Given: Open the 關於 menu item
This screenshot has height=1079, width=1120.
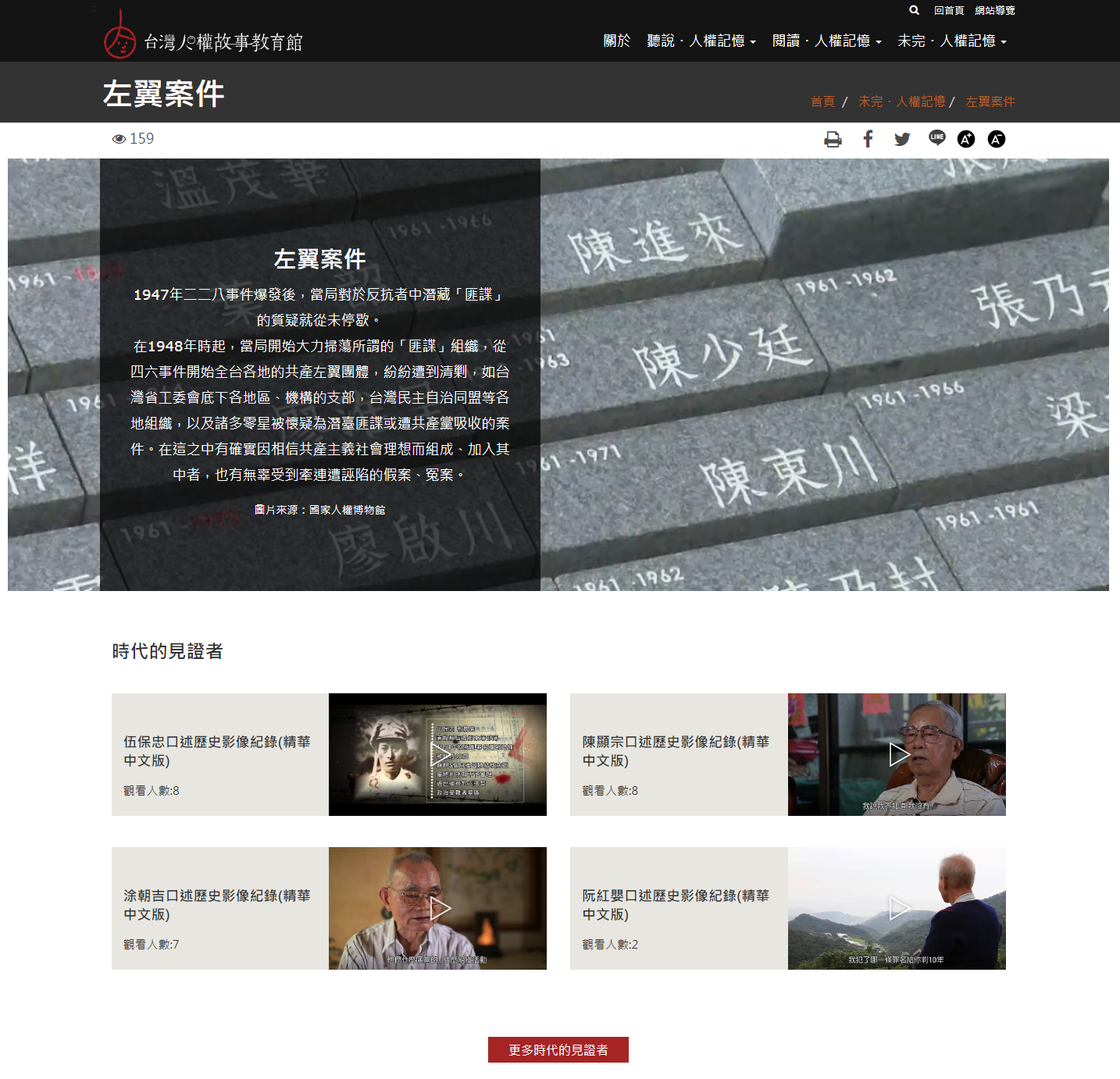Looking at the screenshot, I should click(616, 41).
